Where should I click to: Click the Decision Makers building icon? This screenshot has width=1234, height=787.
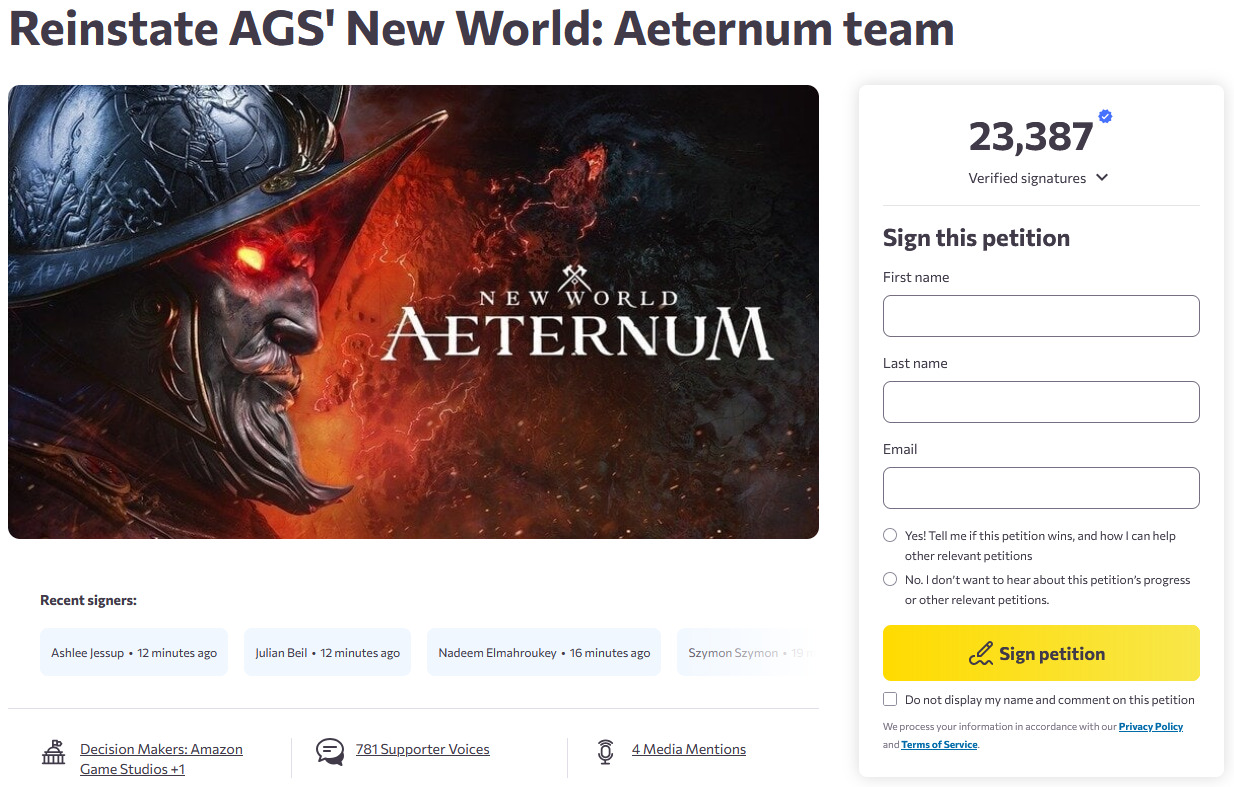(x=53, y=752)
